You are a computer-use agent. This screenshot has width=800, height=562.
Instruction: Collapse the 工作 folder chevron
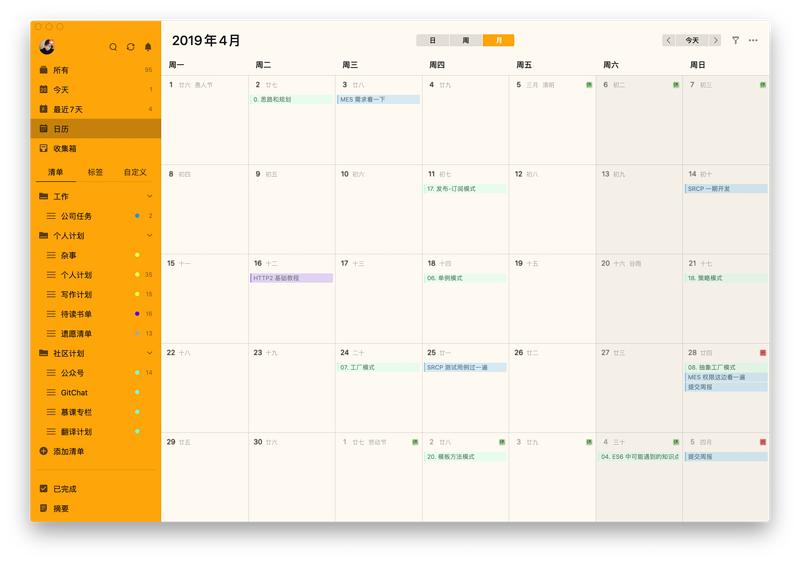(149, 196)
